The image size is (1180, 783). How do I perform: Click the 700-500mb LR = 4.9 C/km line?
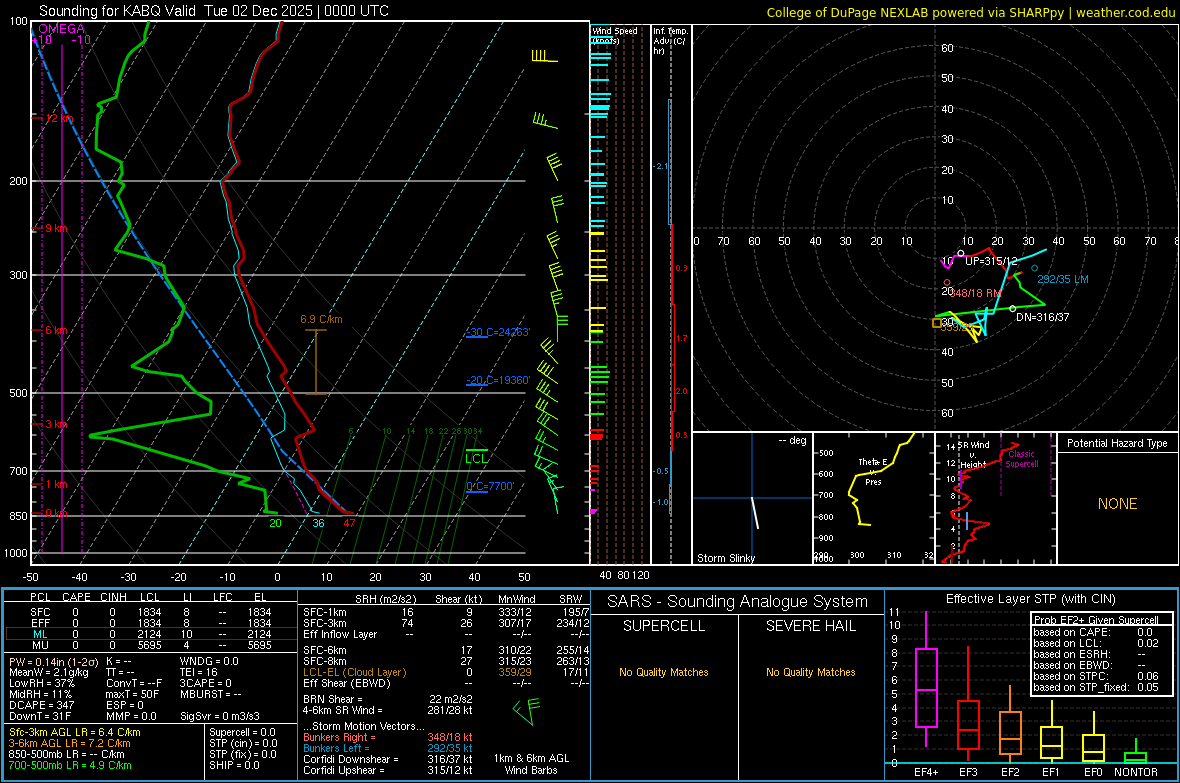pyautogui.click(x=70, y=765)
